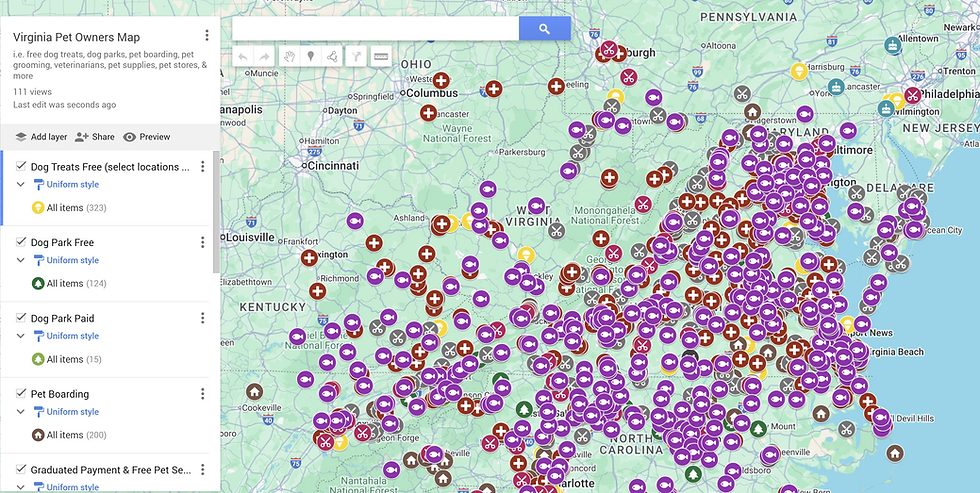This screenshot has width=980, height=493.
Task: Open Uniform style for Dog Park Paid
Action: click(66, 336)
